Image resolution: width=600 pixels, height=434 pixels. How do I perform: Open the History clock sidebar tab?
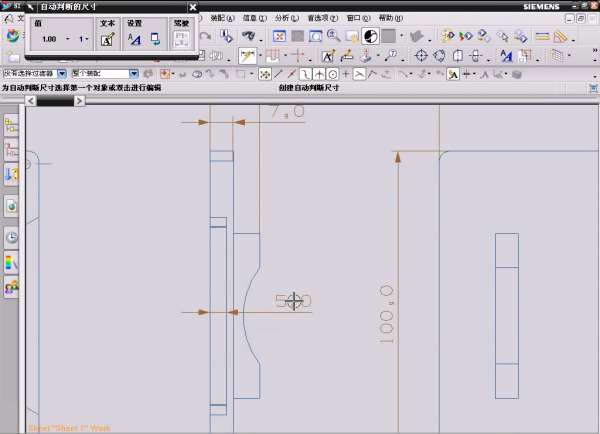[x=11, y=237]
